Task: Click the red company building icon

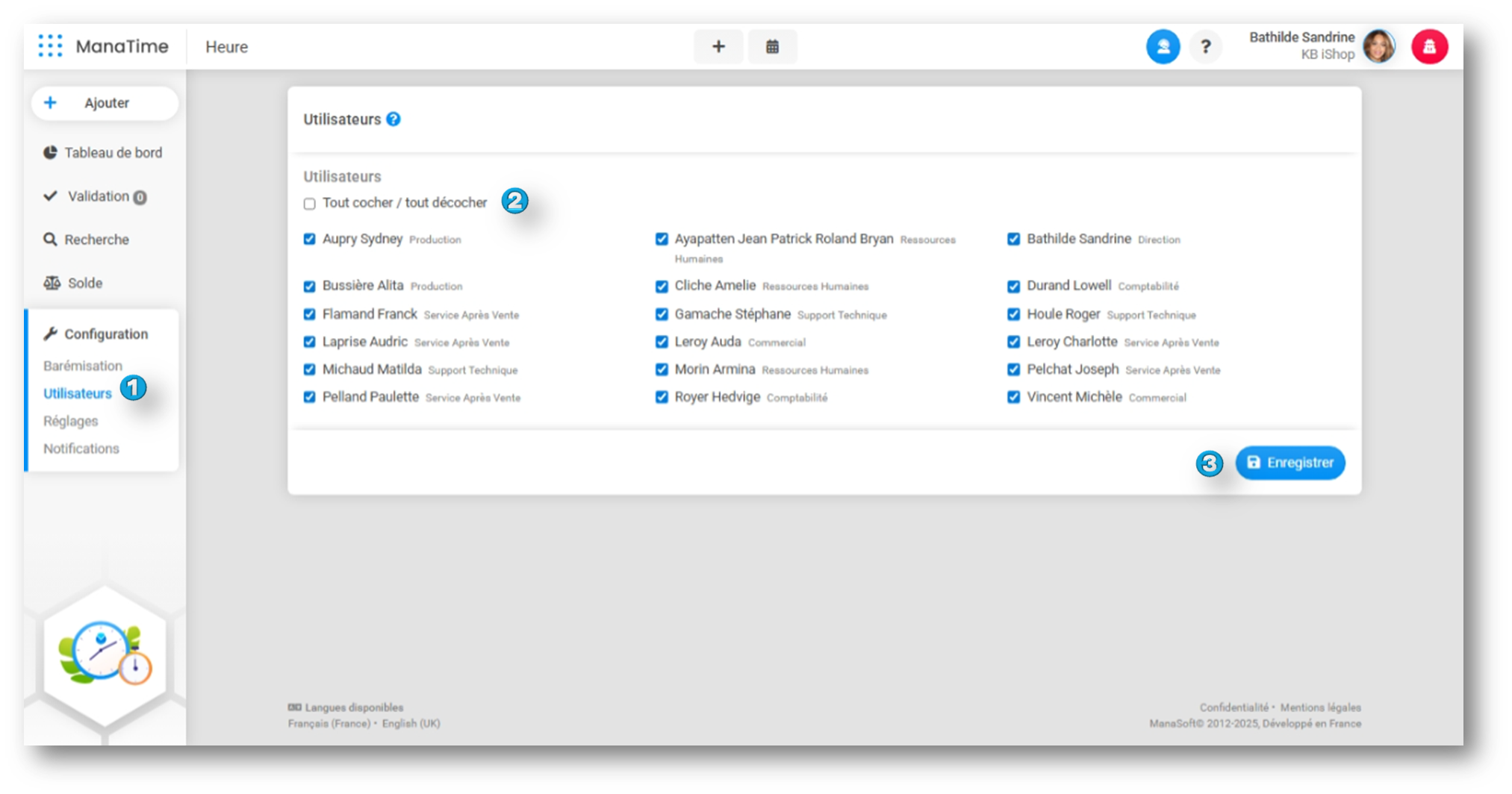Action: (1429, 47)
